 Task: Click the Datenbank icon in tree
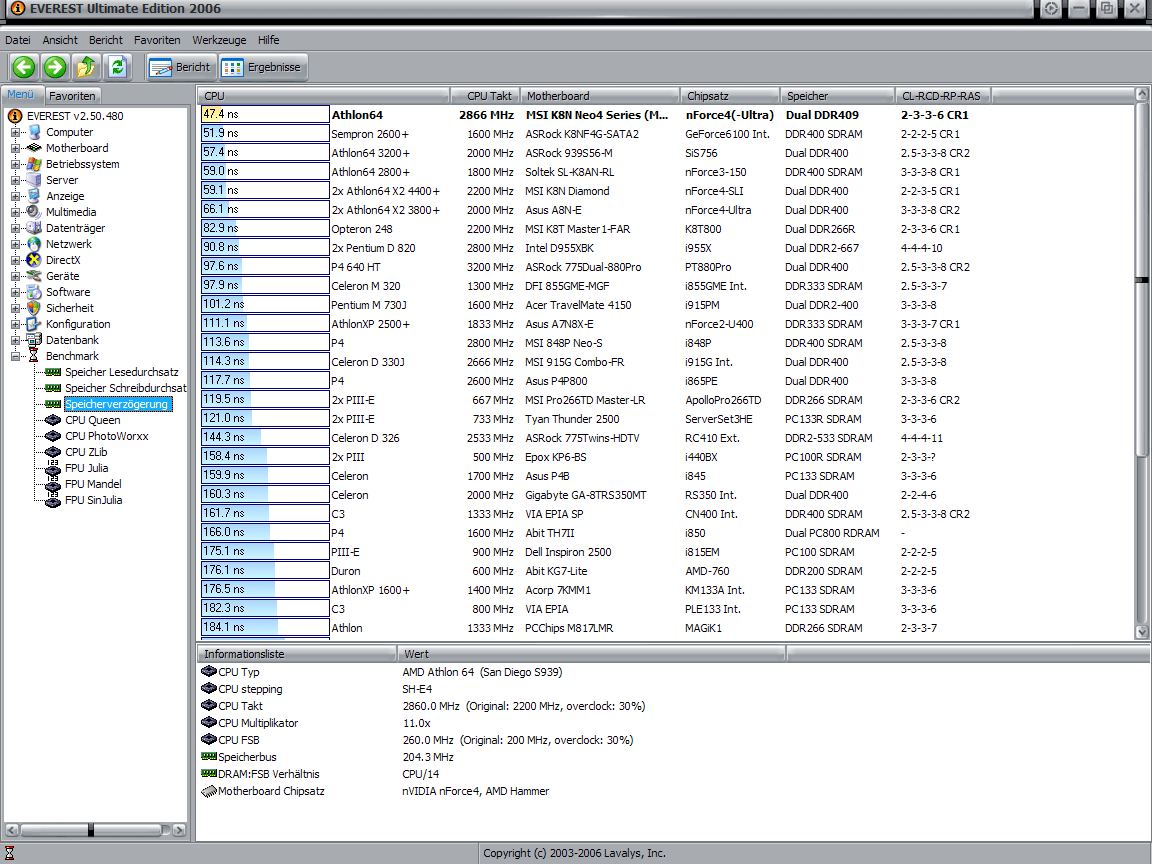click(34, 340)
